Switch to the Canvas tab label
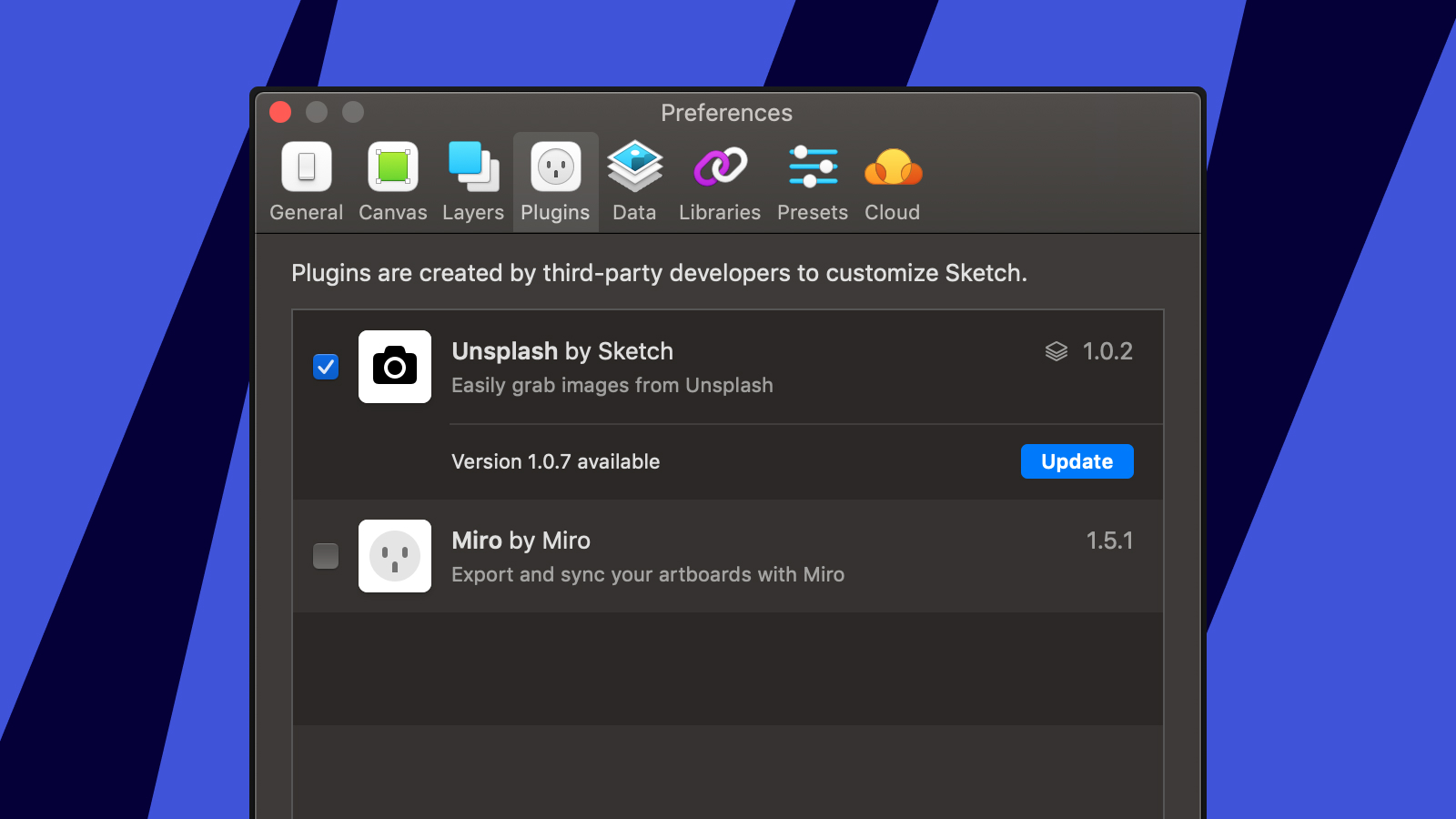This screenshot has width=1456, height=819. pos(393,212)
